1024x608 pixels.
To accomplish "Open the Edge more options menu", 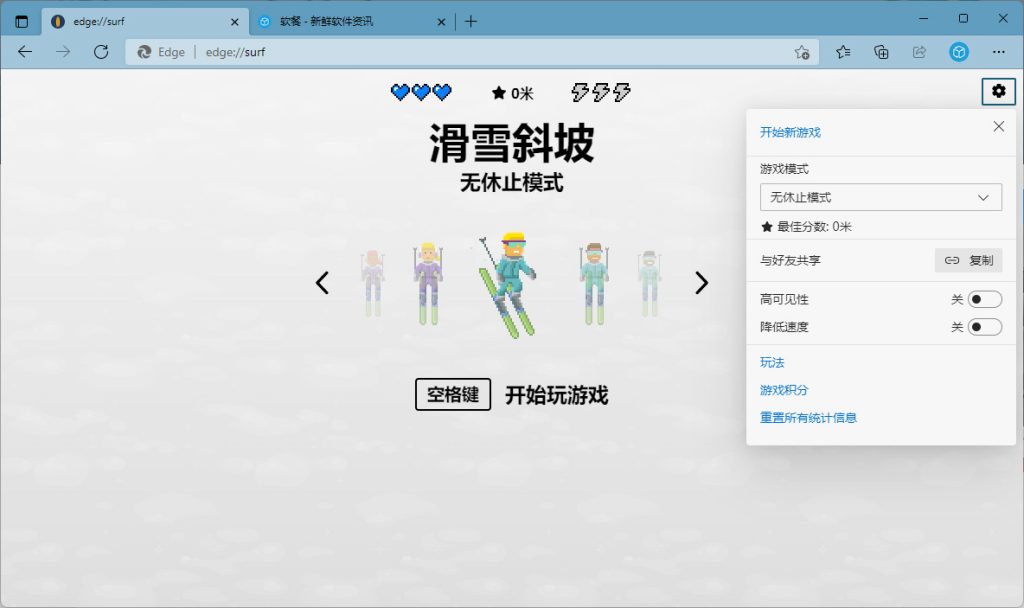I will (998, 52).
